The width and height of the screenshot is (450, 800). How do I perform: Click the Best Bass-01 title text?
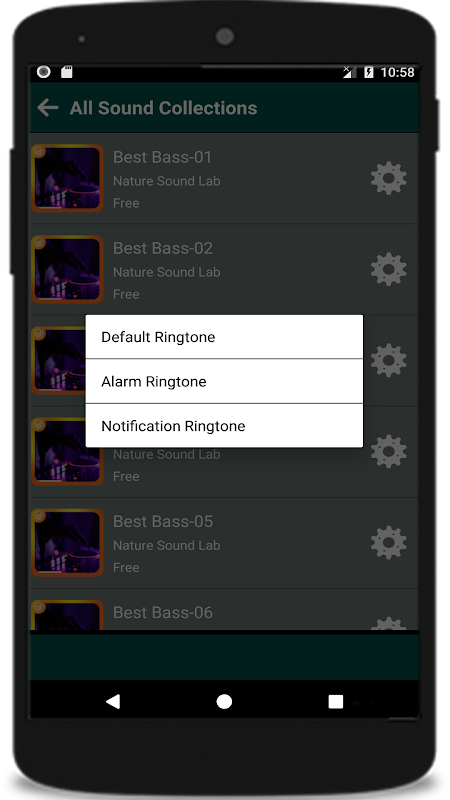(162, 157)
